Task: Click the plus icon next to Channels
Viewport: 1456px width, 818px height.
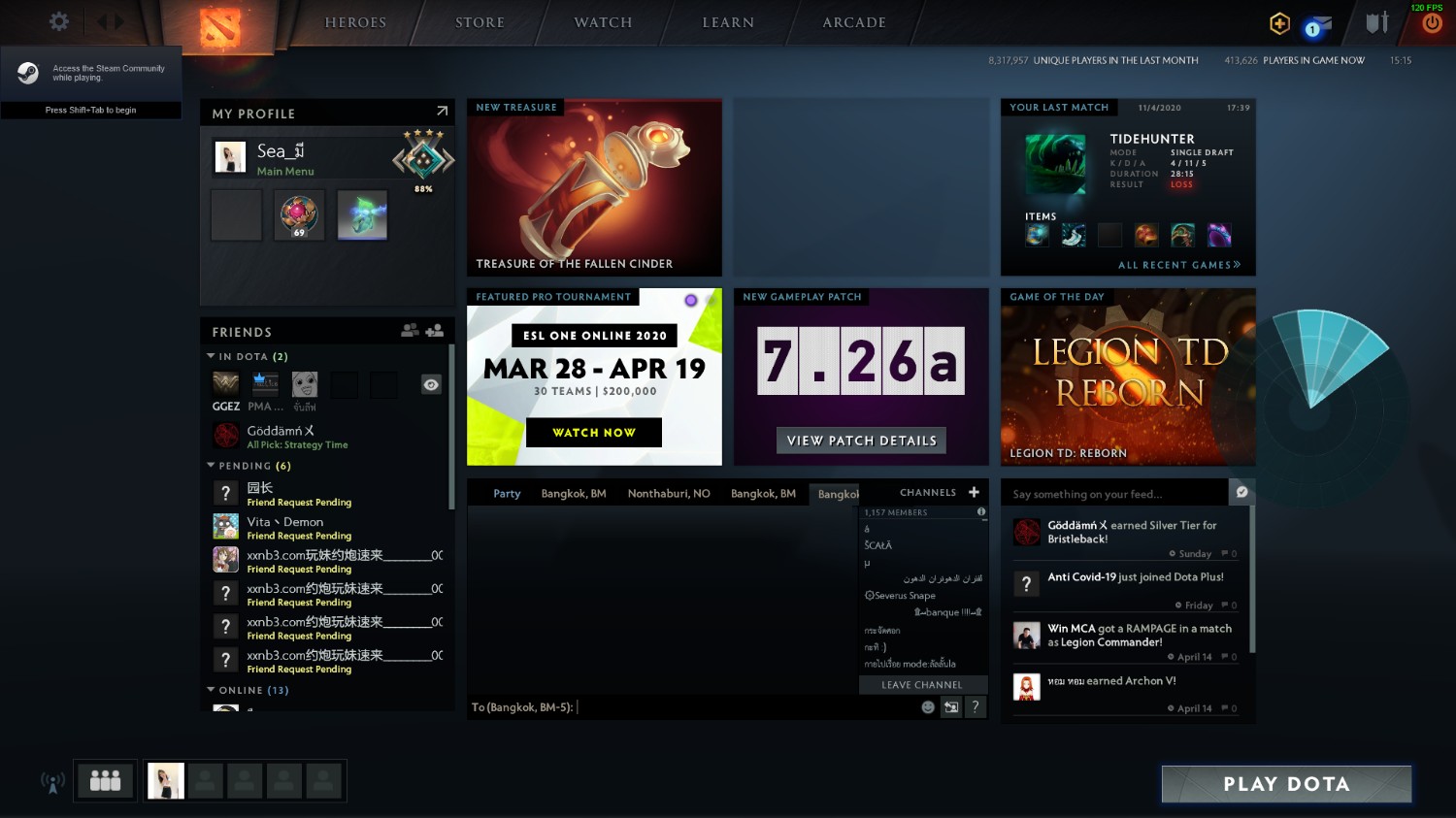Action: pos(974,492)
